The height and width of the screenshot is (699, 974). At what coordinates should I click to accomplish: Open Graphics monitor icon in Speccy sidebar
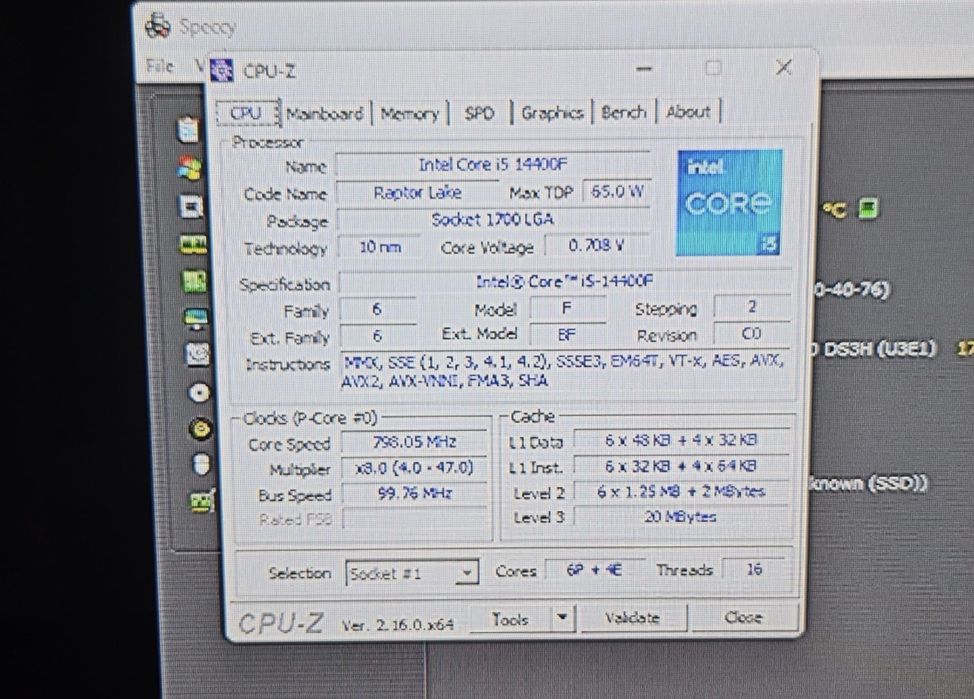click(196, 318)
